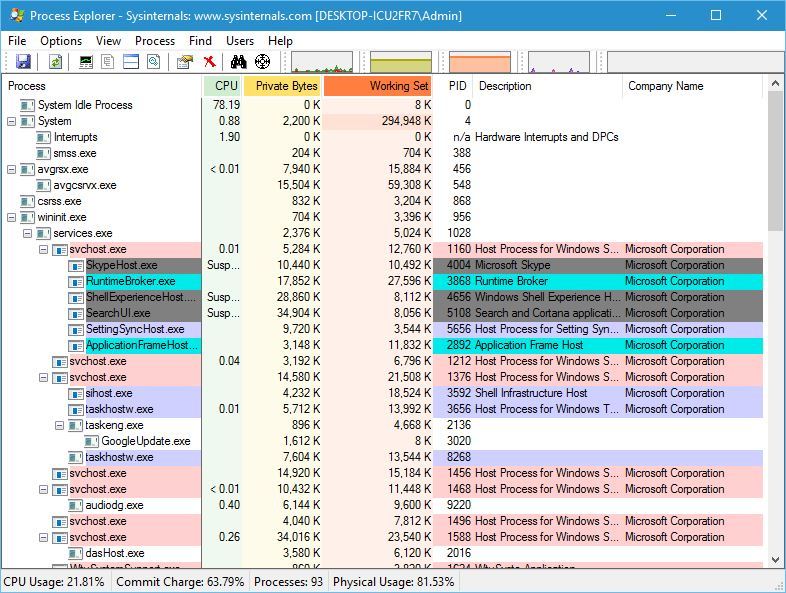Sort by the Description column header

pos(548,86)
